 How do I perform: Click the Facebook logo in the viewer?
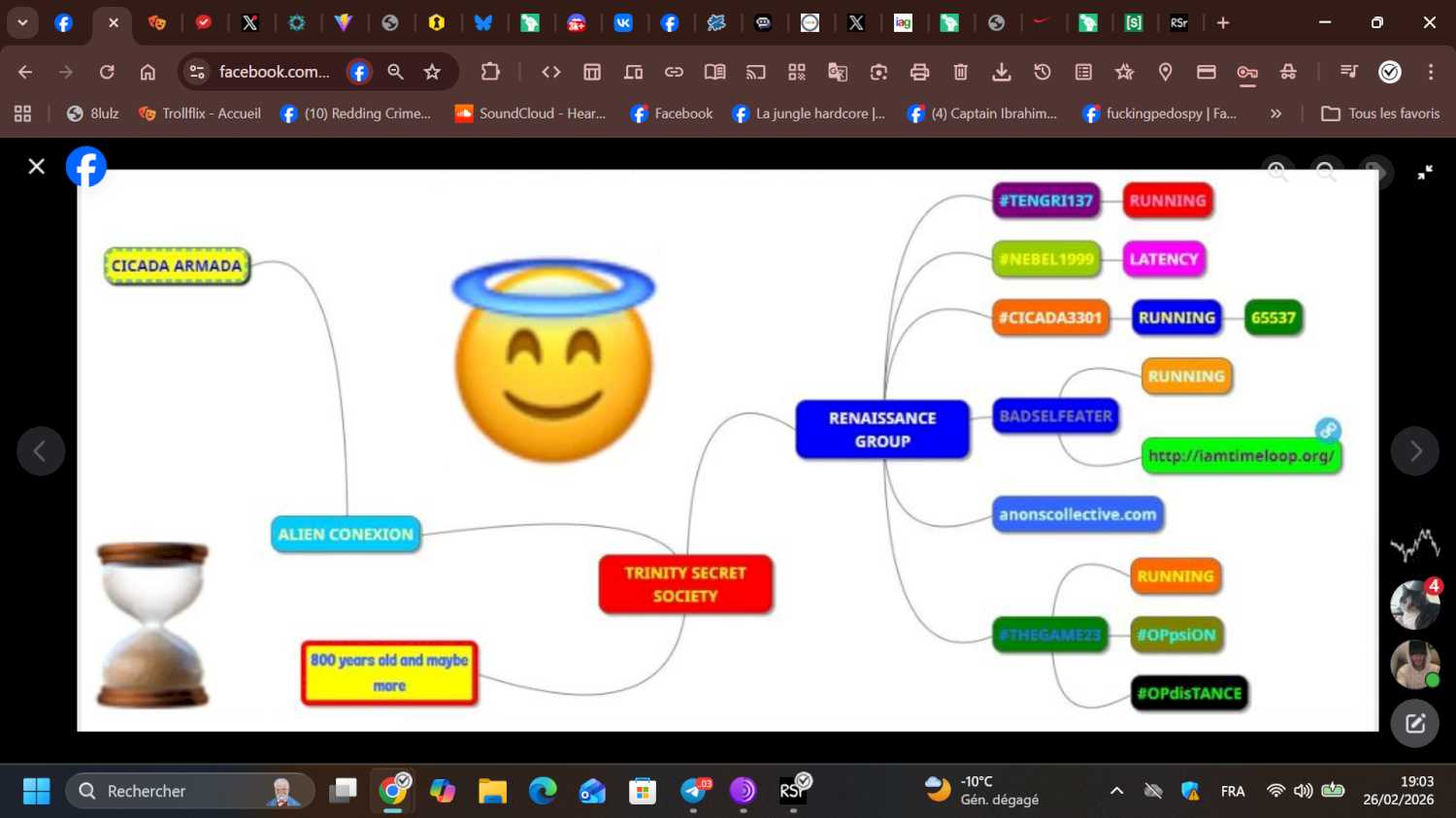click(x=86, y=167)
